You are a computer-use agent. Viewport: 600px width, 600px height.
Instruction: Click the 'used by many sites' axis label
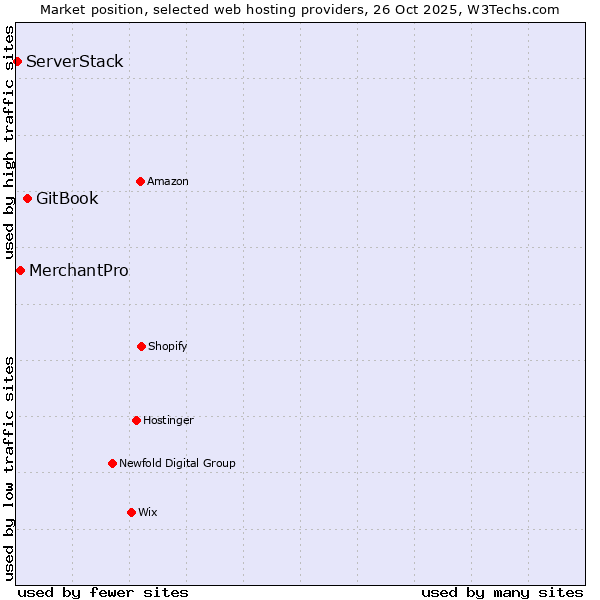coord(502,592)
